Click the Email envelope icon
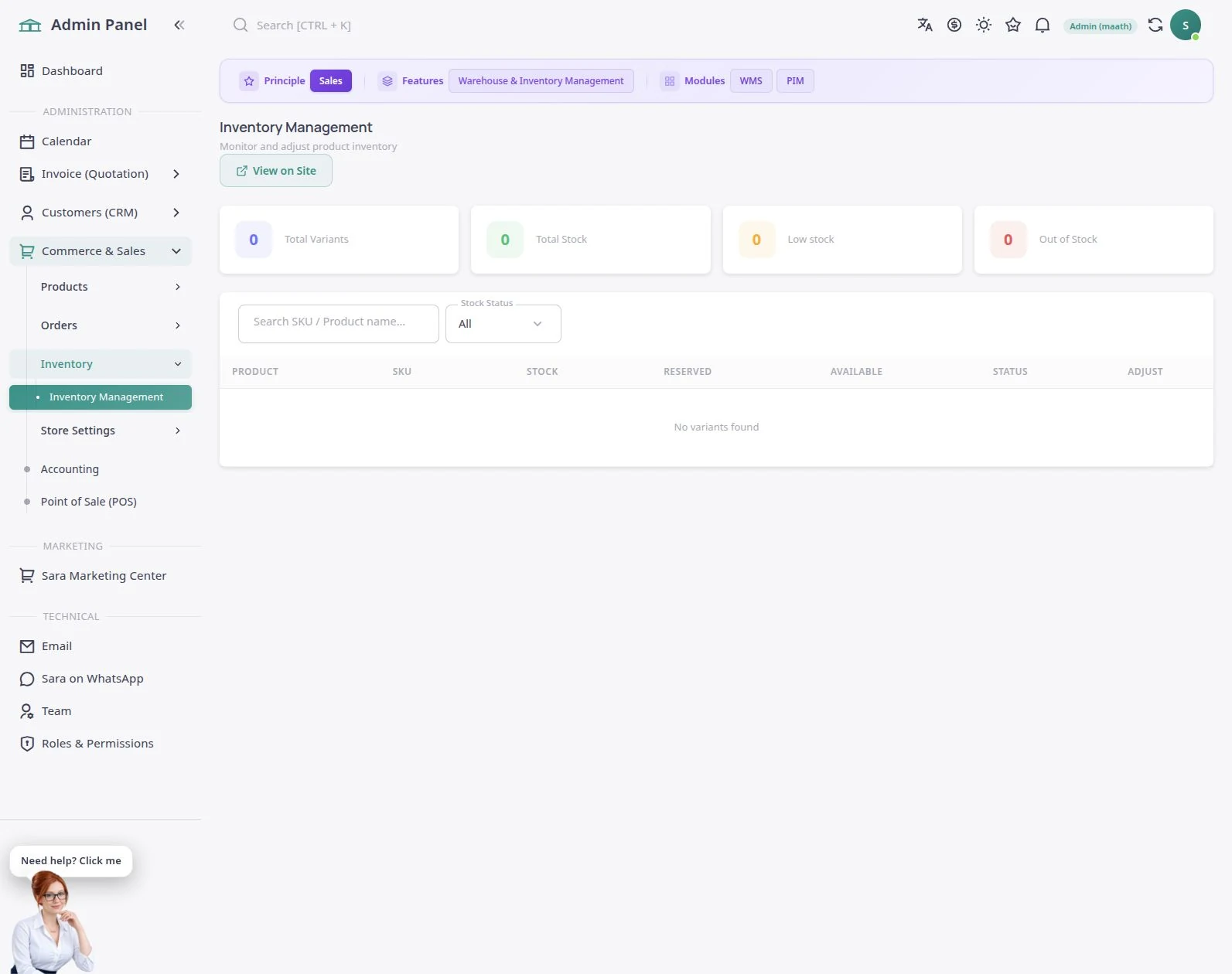 [27, 646]
